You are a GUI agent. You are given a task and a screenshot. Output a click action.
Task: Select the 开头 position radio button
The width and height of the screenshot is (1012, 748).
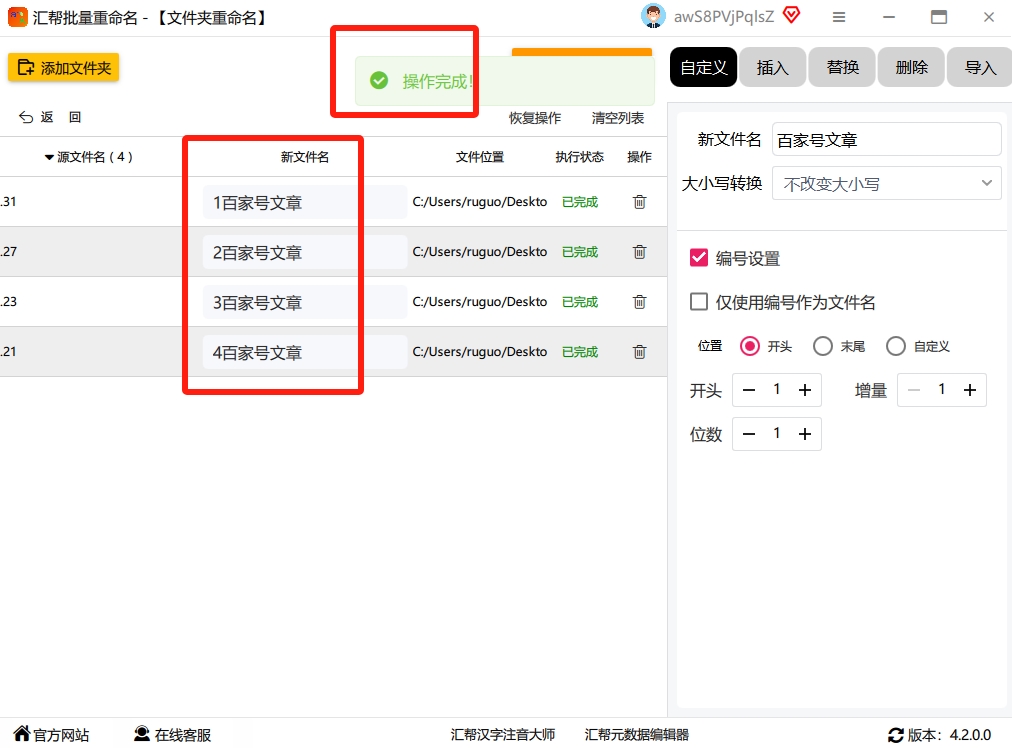coord(749,347)
